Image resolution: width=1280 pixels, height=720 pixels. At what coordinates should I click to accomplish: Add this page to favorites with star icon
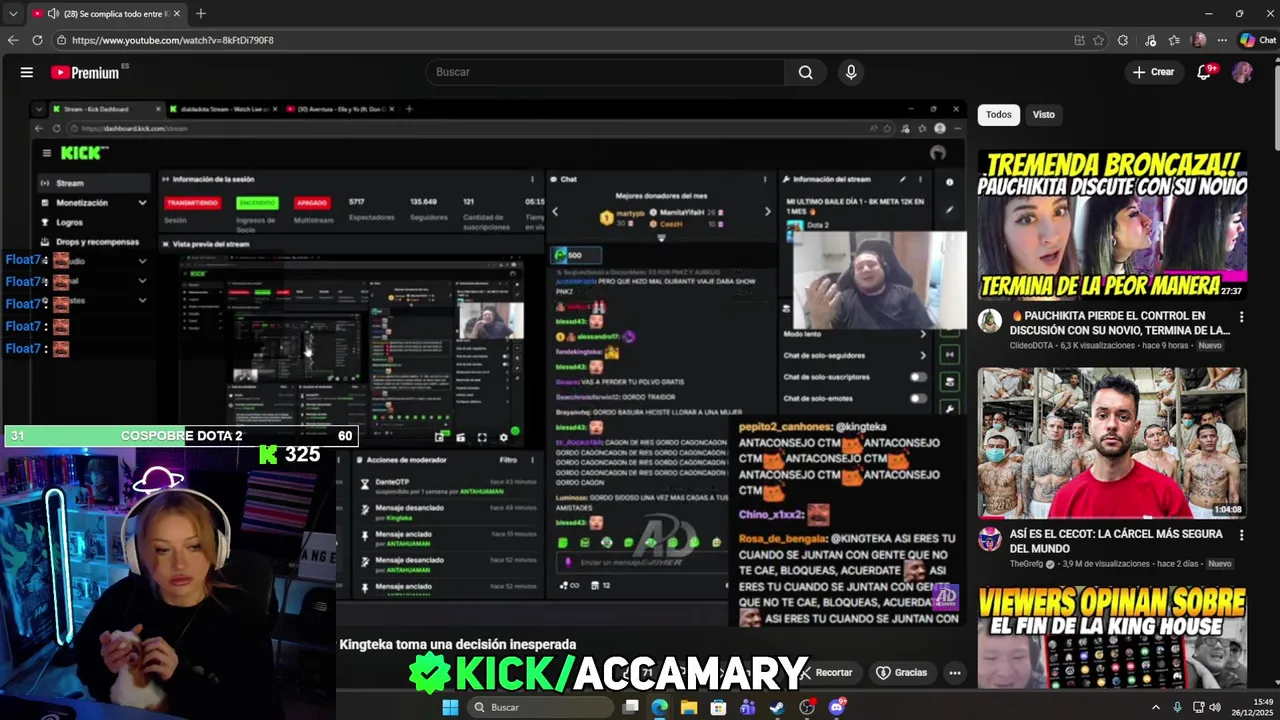click(x=1098, y=40)
